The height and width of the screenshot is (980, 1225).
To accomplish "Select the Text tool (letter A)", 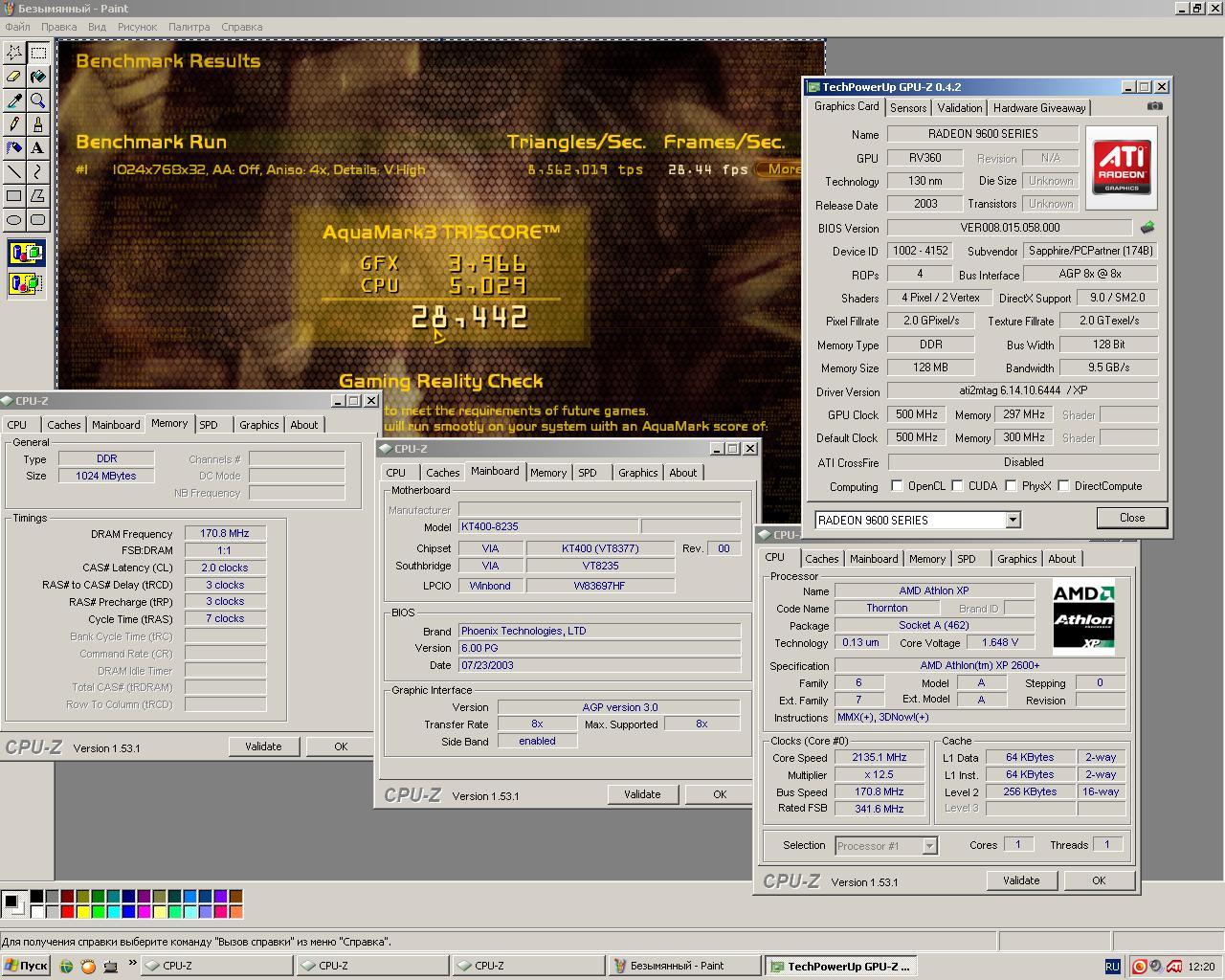I will (x=38, y=148).
